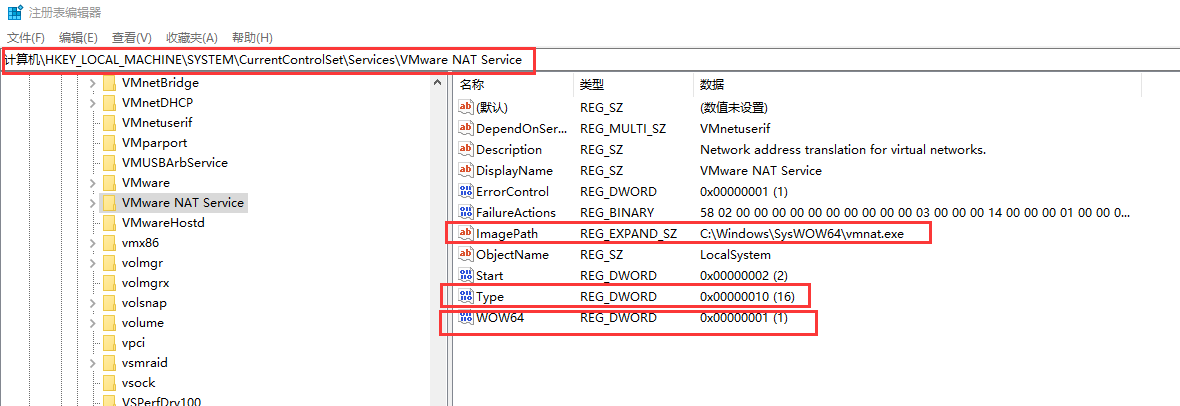Screen dimensions: 1180x406
Task: Open the 收藏夹(A) menu
Action: click(x=192, y=38)
